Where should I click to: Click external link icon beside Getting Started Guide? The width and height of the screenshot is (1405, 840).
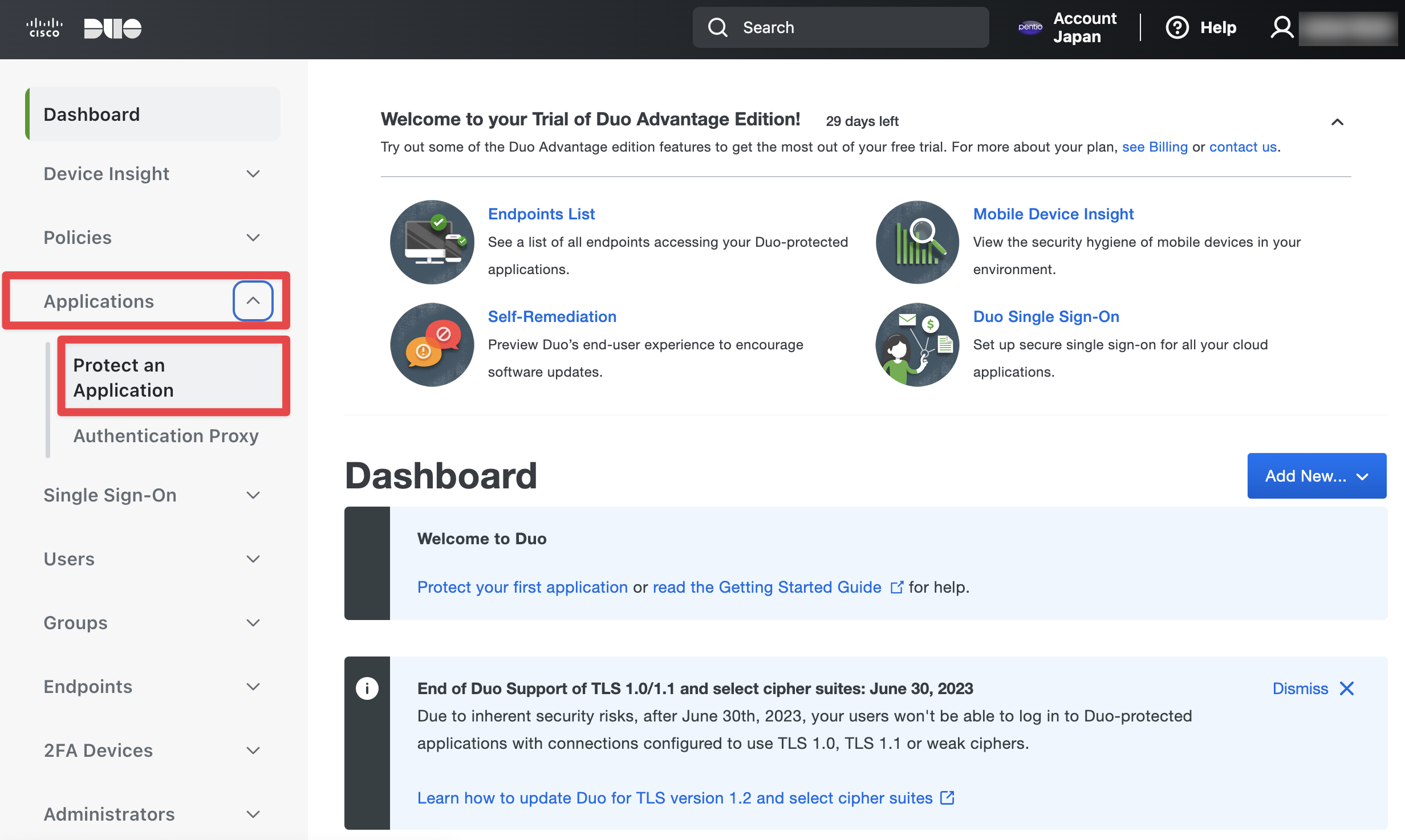tap(896, 587)
